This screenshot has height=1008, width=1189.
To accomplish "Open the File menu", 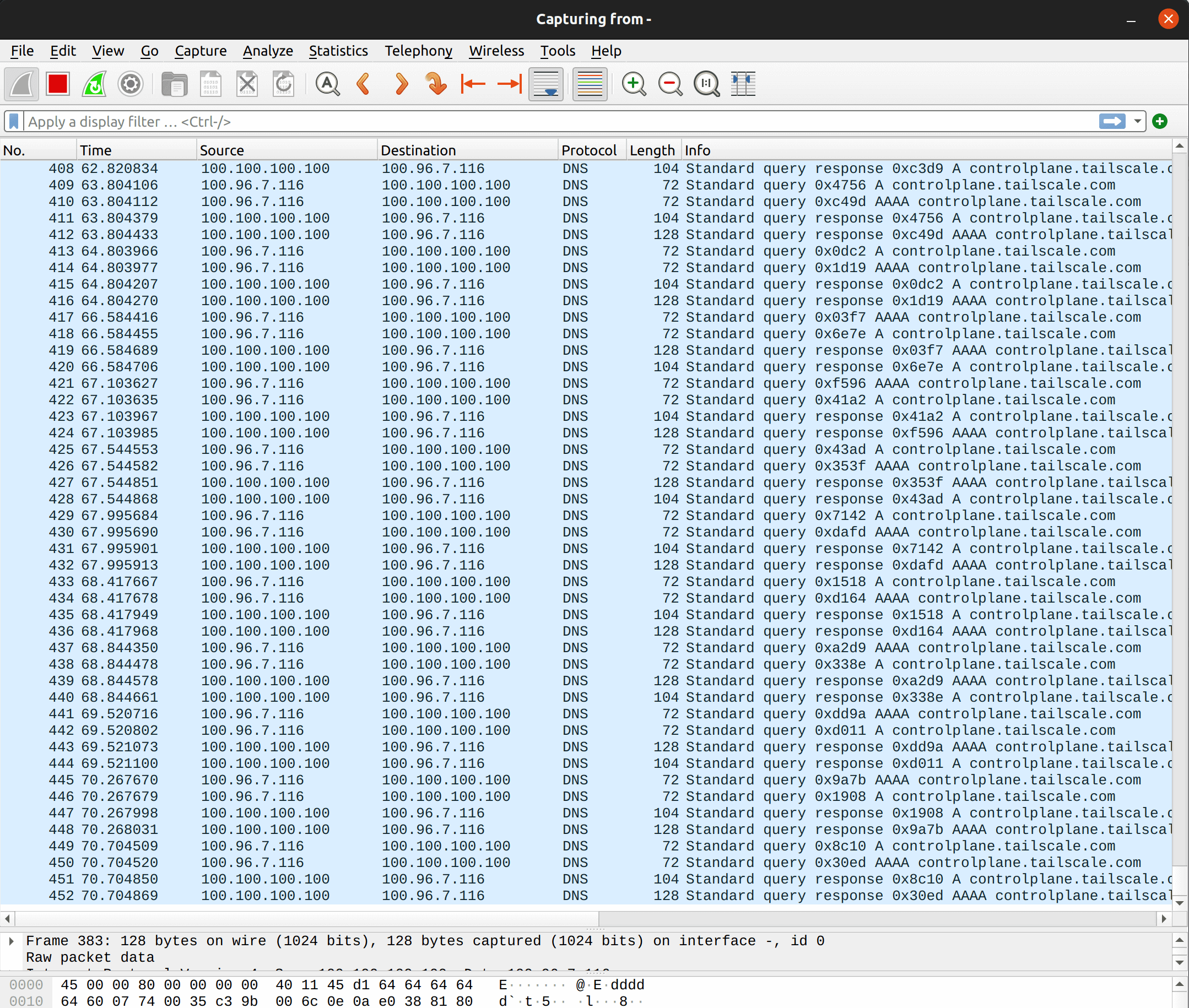I will pos(22,51).
